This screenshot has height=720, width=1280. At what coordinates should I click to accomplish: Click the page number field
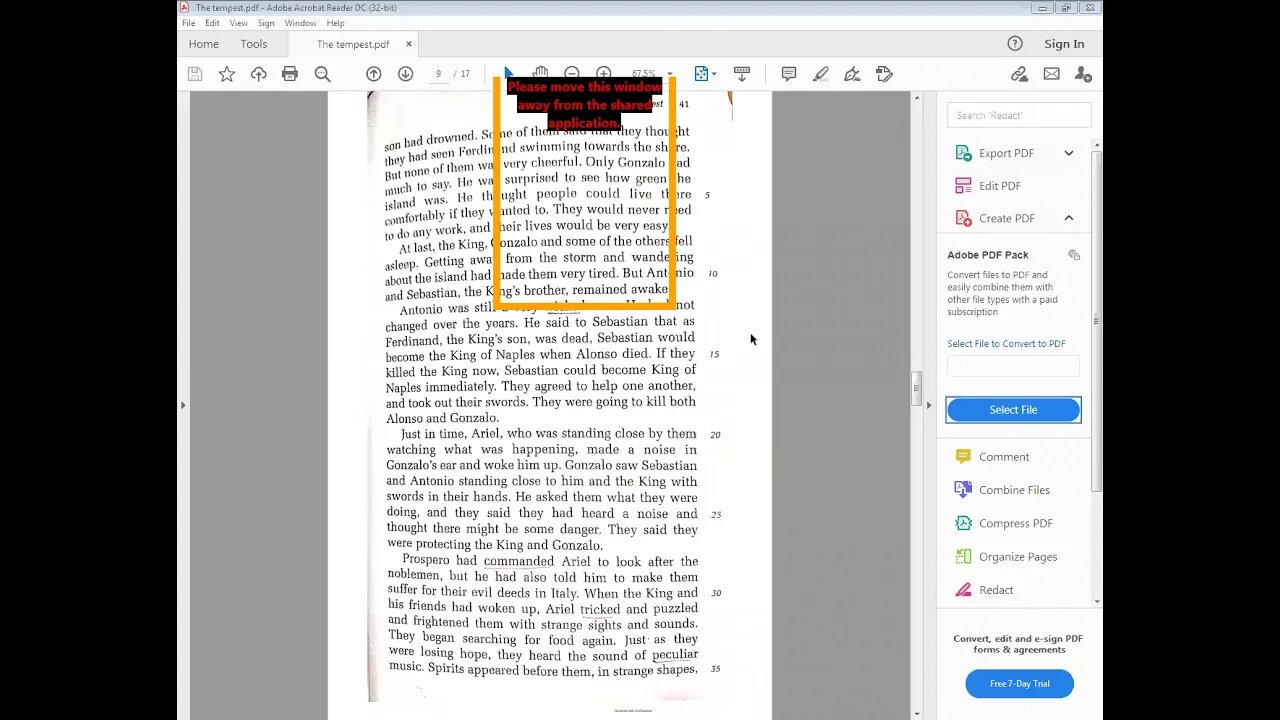(438, 74)
